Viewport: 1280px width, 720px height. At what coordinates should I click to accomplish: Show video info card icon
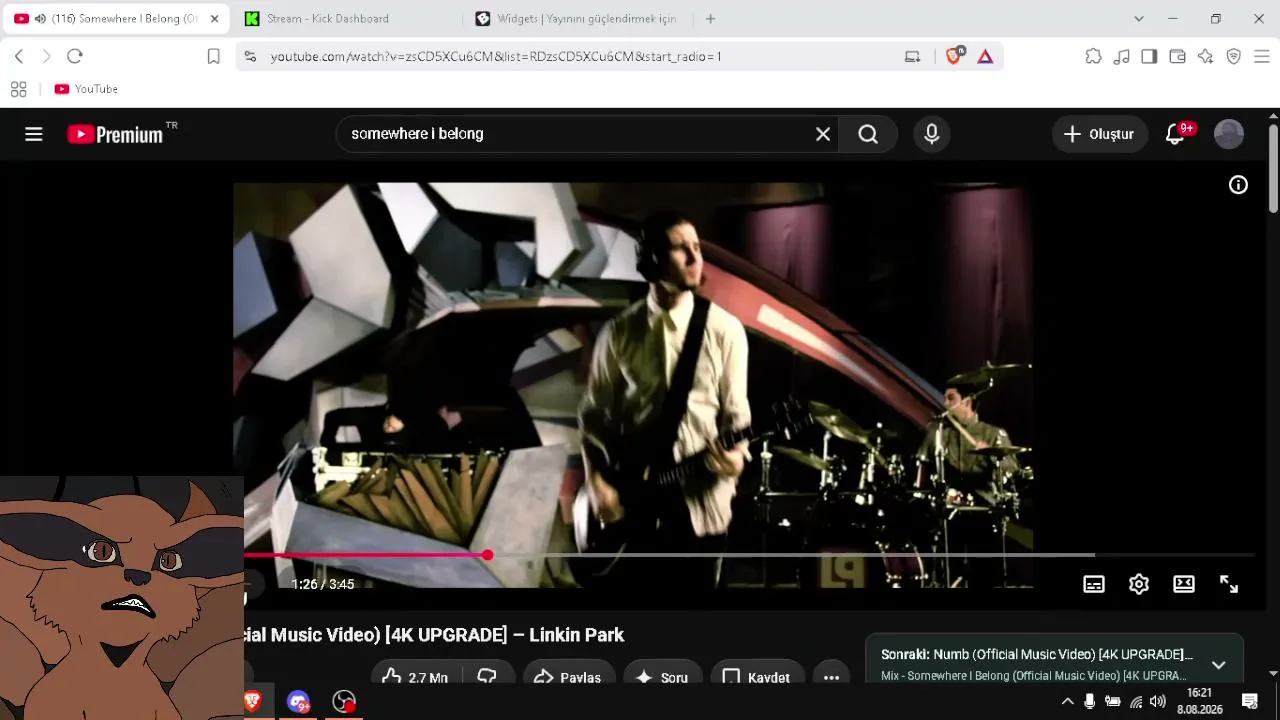point(1238,184)
